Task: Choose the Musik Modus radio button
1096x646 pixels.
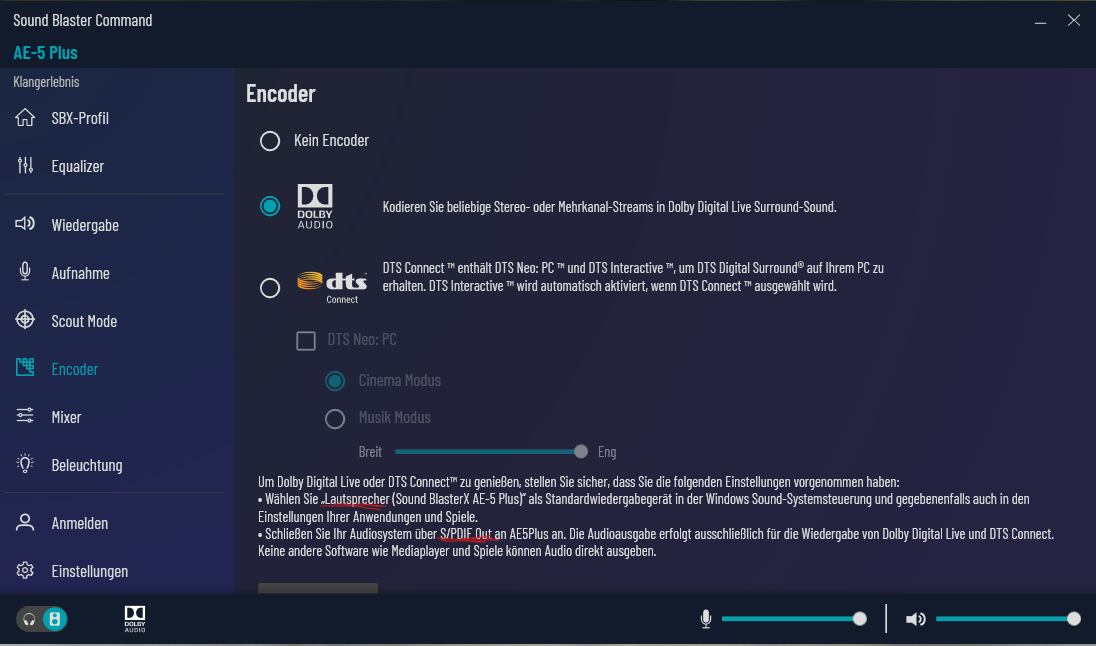Action: (335, 419)
